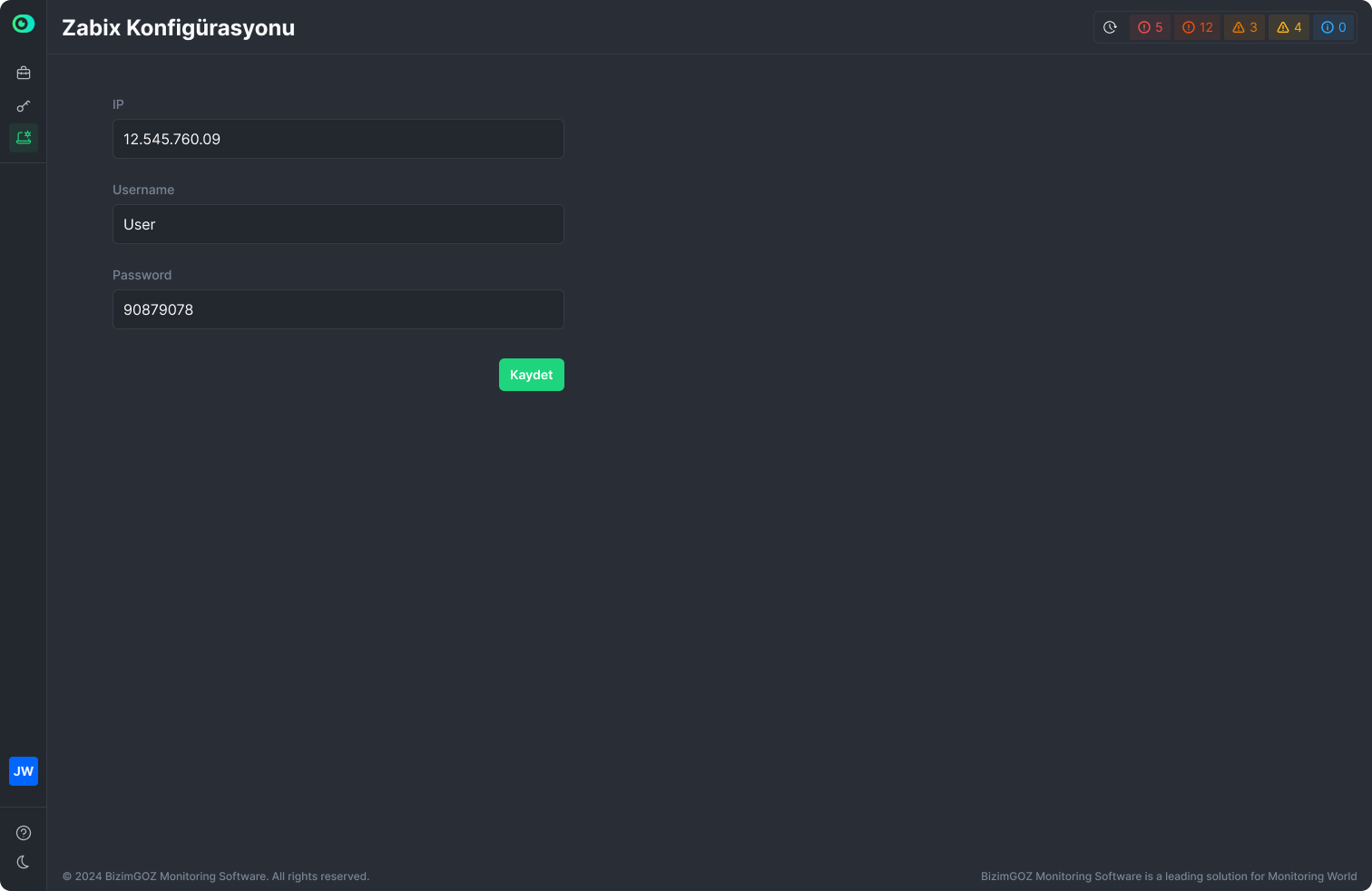Image resolution: width=1372 pixels, height=891 pixels.
Task: Open the orange warning badge showing 3
Action: point(1244,27)
